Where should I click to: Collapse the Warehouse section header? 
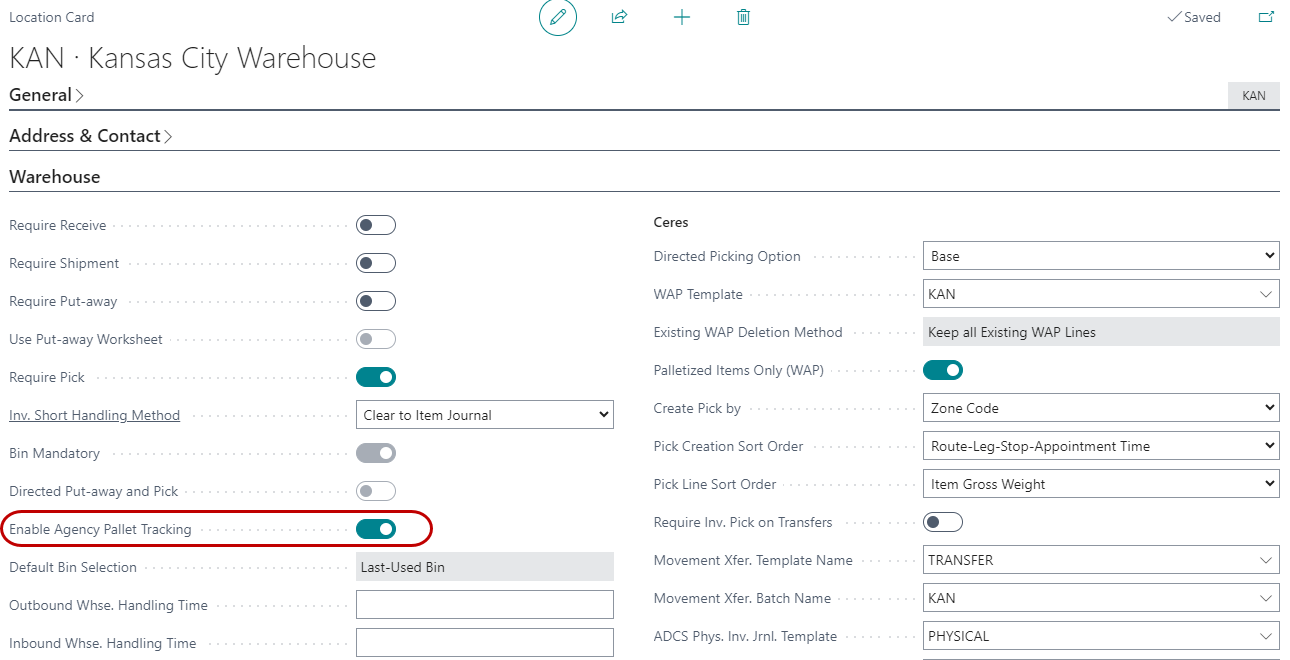pyautogui.click(x=55, y=177)
